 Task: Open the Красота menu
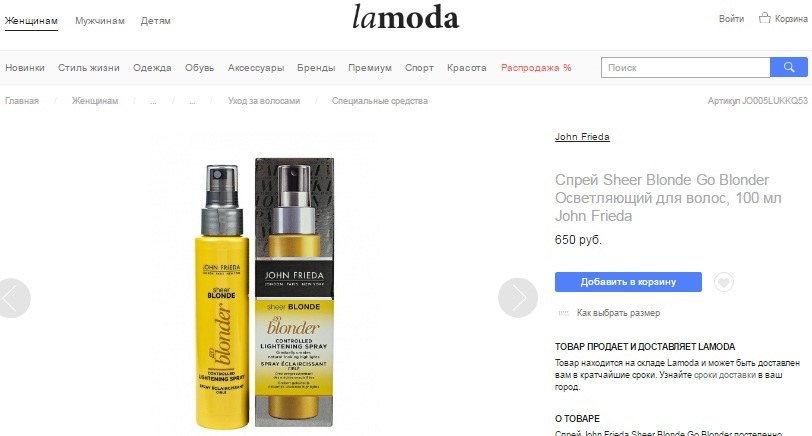point(467,68)
